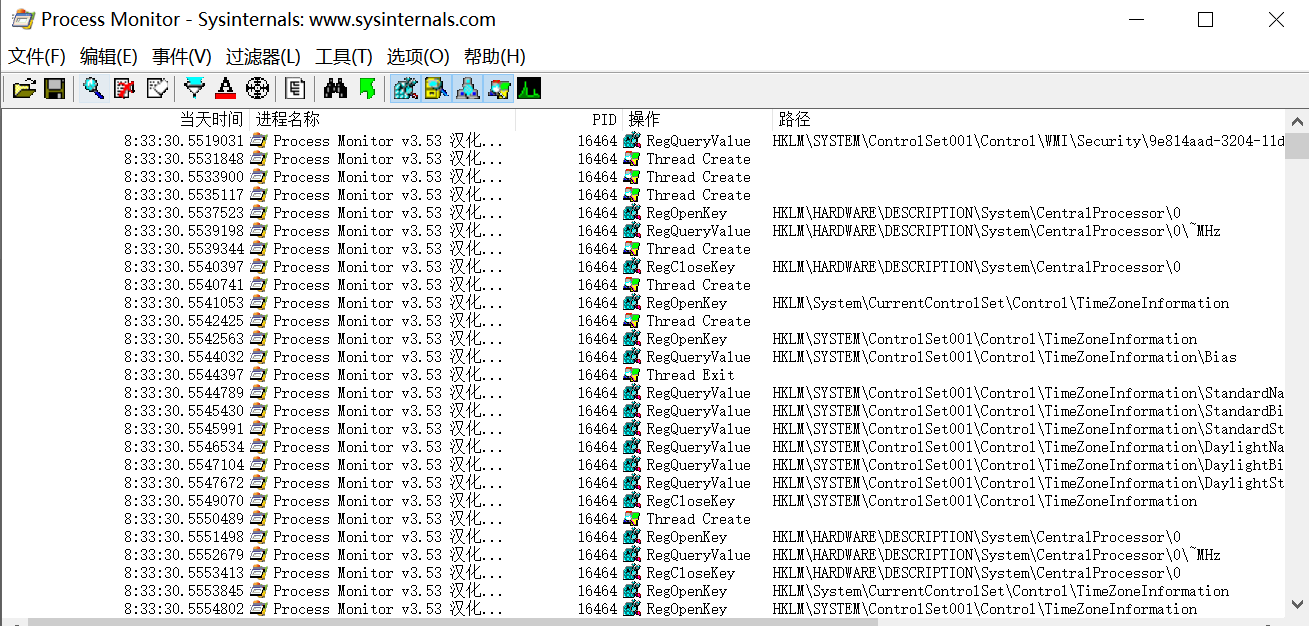Select RegOpenKey at 8:33:30.5541053
The image size is (1309, 626).
[x=686, y=303]
